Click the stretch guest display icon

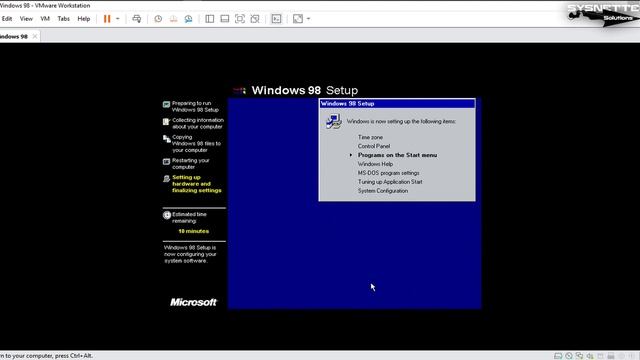(x=298, y=19)
